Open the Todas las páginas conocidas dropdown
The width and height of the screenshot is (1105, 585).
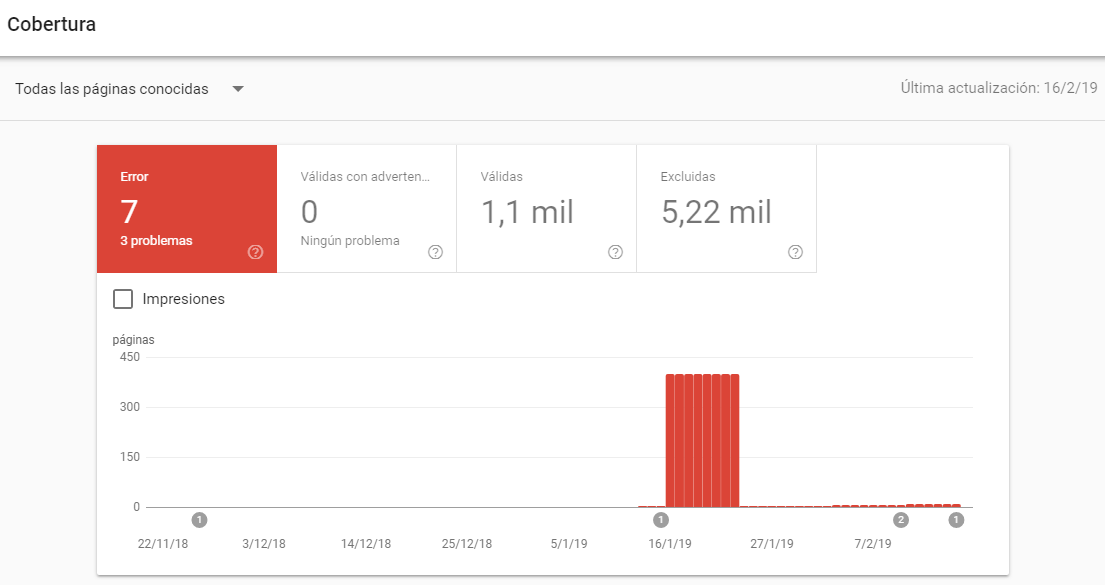pyautogui.click(x=112, y=89)
